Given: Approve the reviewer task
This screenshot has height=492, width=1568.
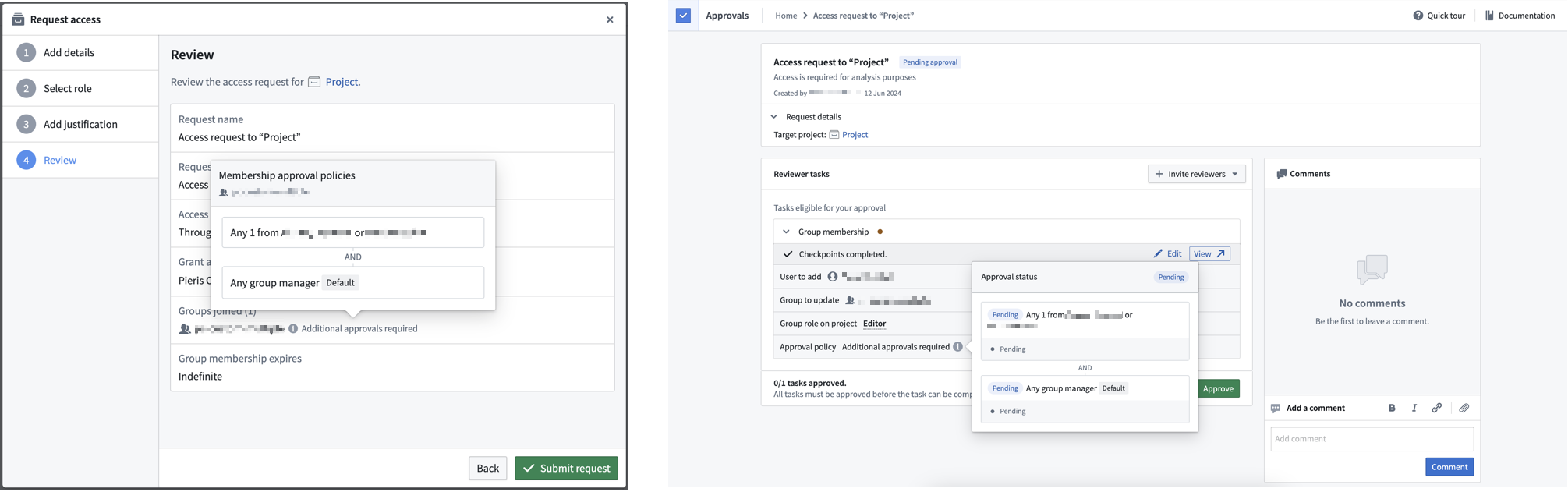Looking at the screenshot, I should (x=1218, y=388).
